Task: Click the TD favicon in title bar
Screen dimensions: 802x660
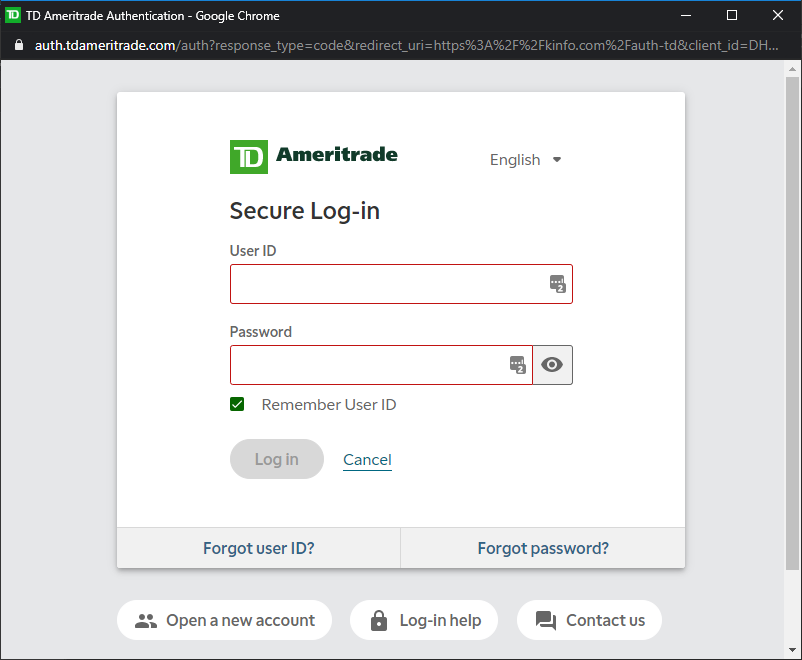Action: pos(12,15)
